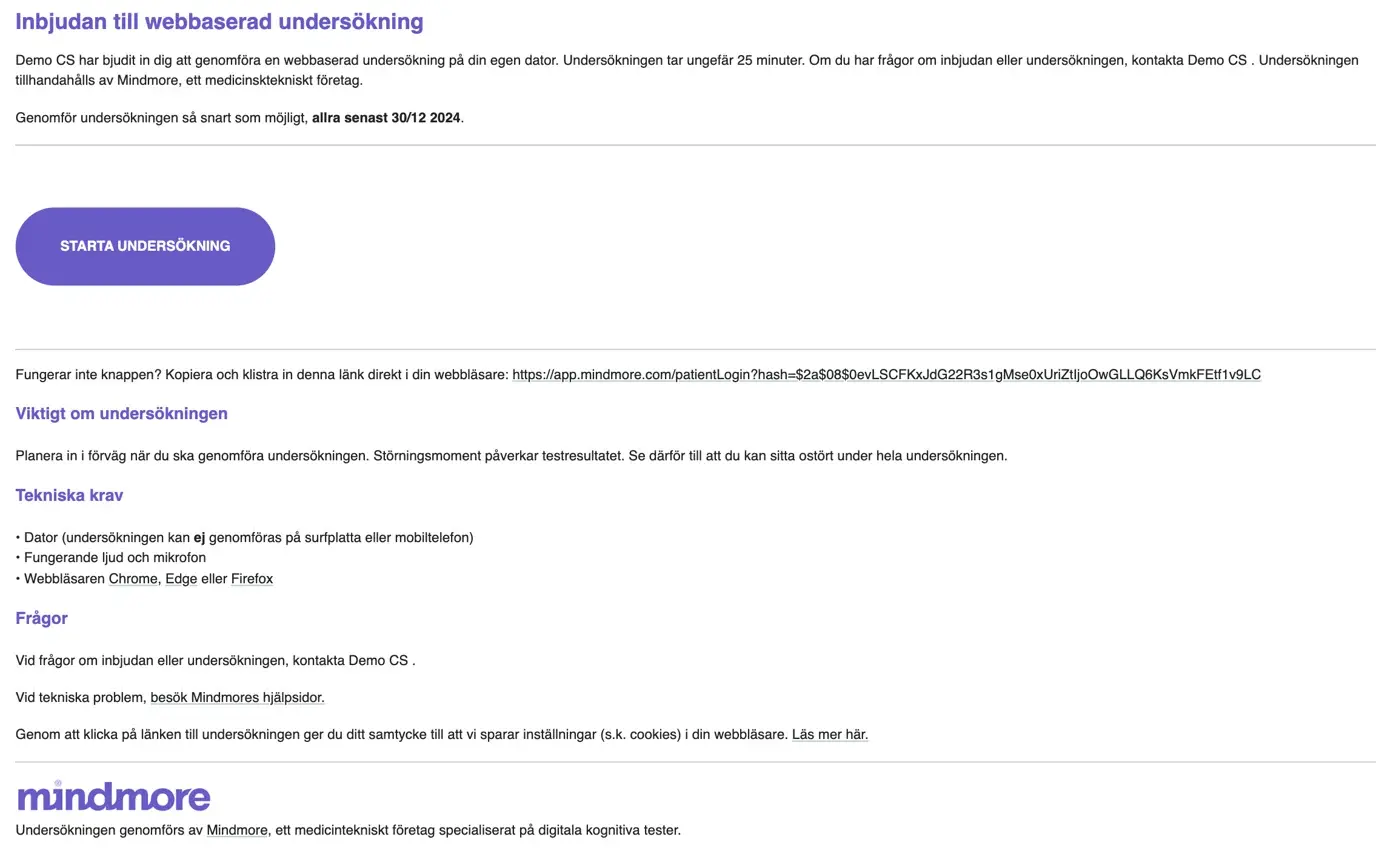Click the "Frågor" section heading
This screenshot has height=848, width=1376.
pyautogui.click(x=41, y=618)
